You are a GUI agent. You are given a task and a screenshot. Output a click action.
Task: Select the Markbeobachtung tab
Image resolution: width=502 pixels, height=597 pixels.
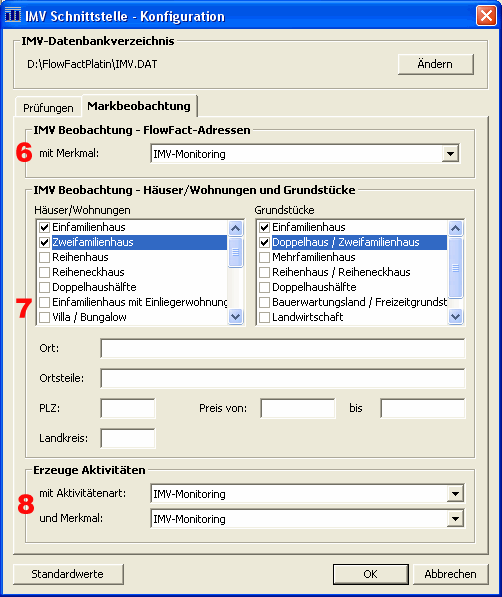(x=139, y=106)
